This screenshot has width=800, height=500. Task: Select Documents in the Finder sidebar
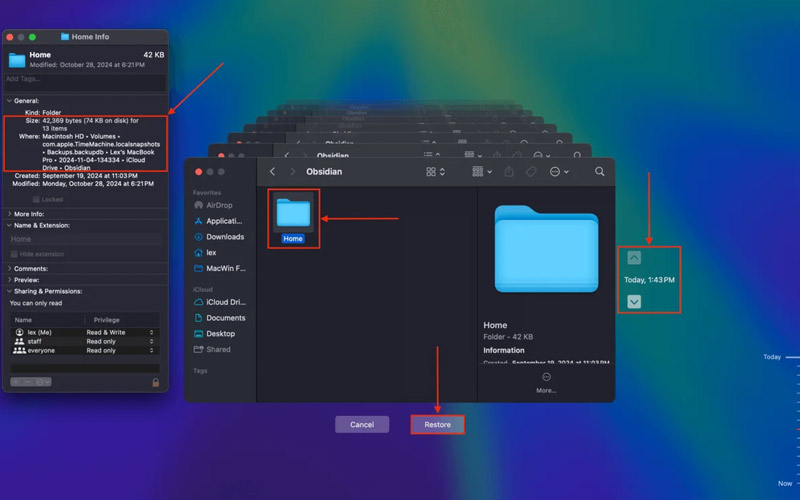pyautogui.click(x=224, y=318)
